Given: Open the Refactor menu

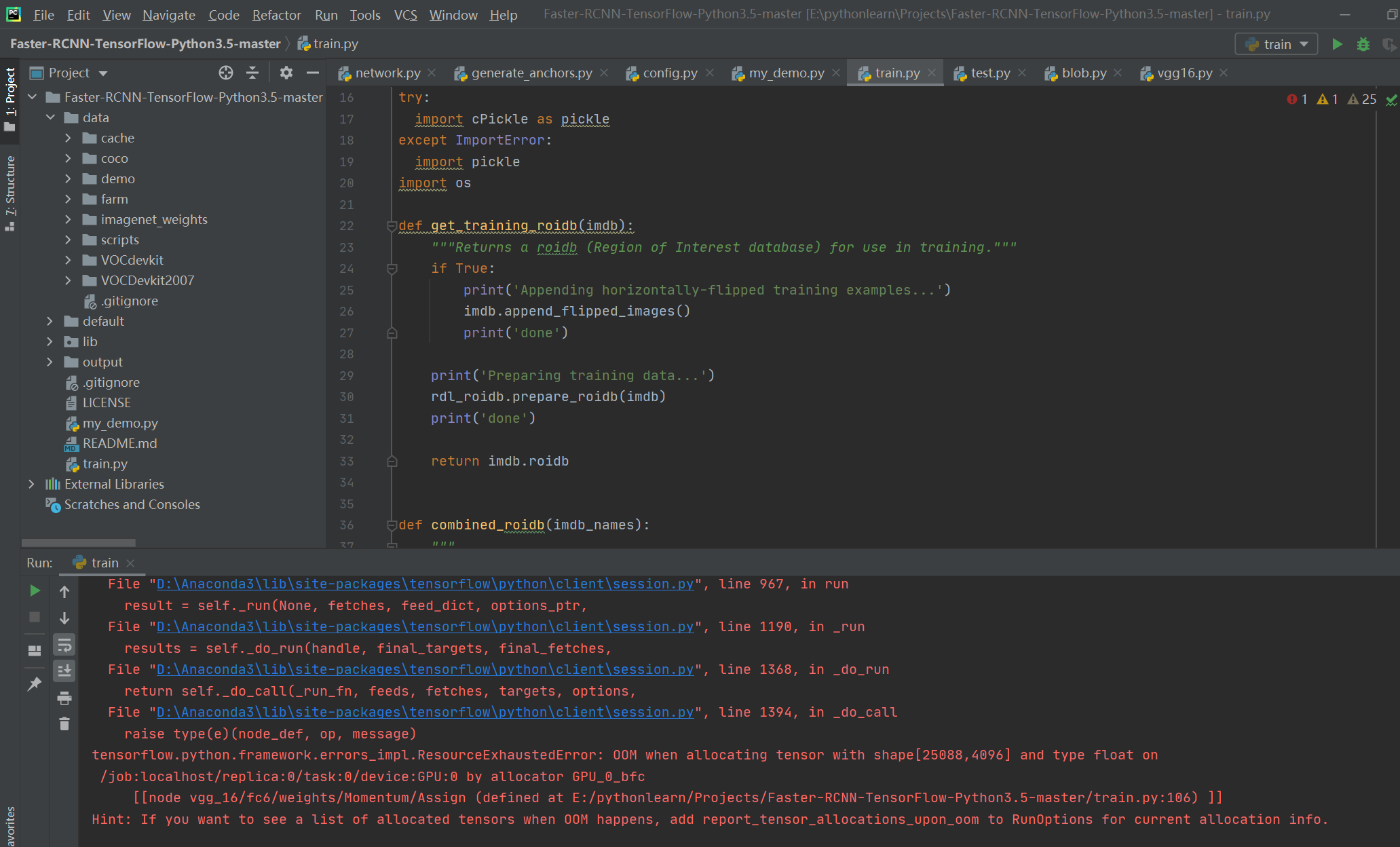Looking at the screenshot, I should (x=276, y=15).
